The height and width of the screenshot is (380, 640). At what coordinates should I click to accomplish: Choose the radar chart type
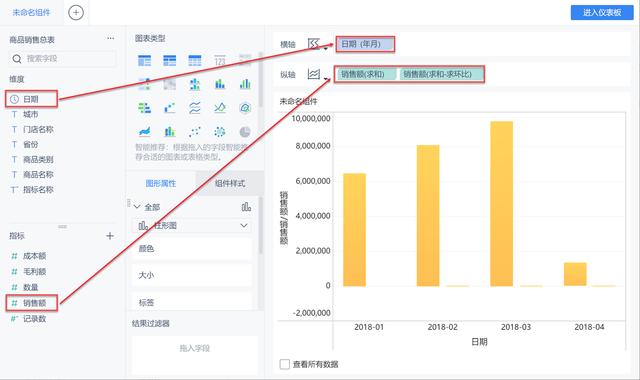(x=245, y=108)
